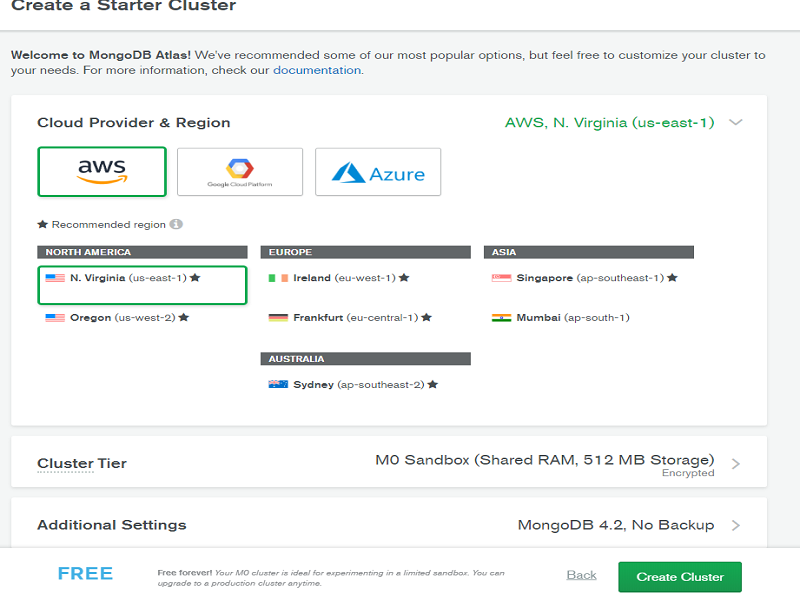Select the AWS cloud provider logo
Screen dimensions: 800x600
pos(102,172)
